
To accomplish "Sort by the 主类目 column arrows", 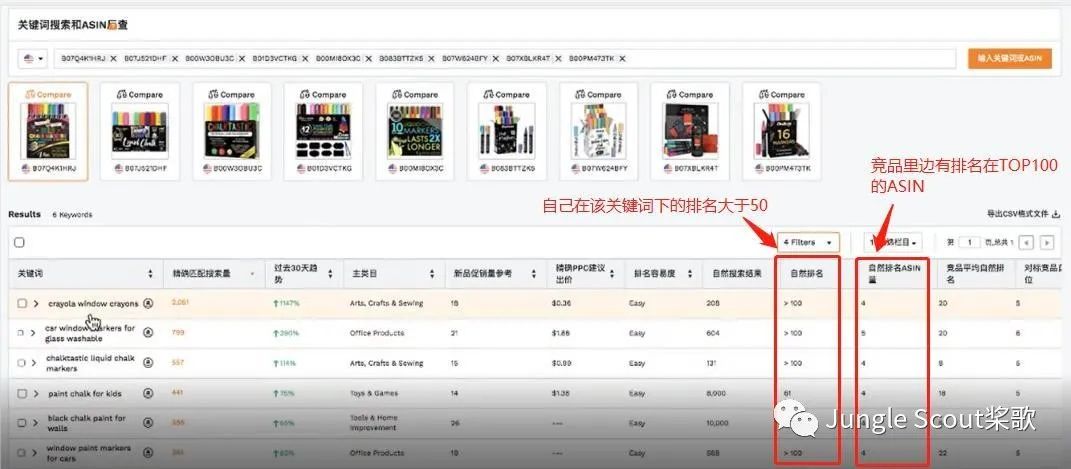I will [x=432, y=274].
